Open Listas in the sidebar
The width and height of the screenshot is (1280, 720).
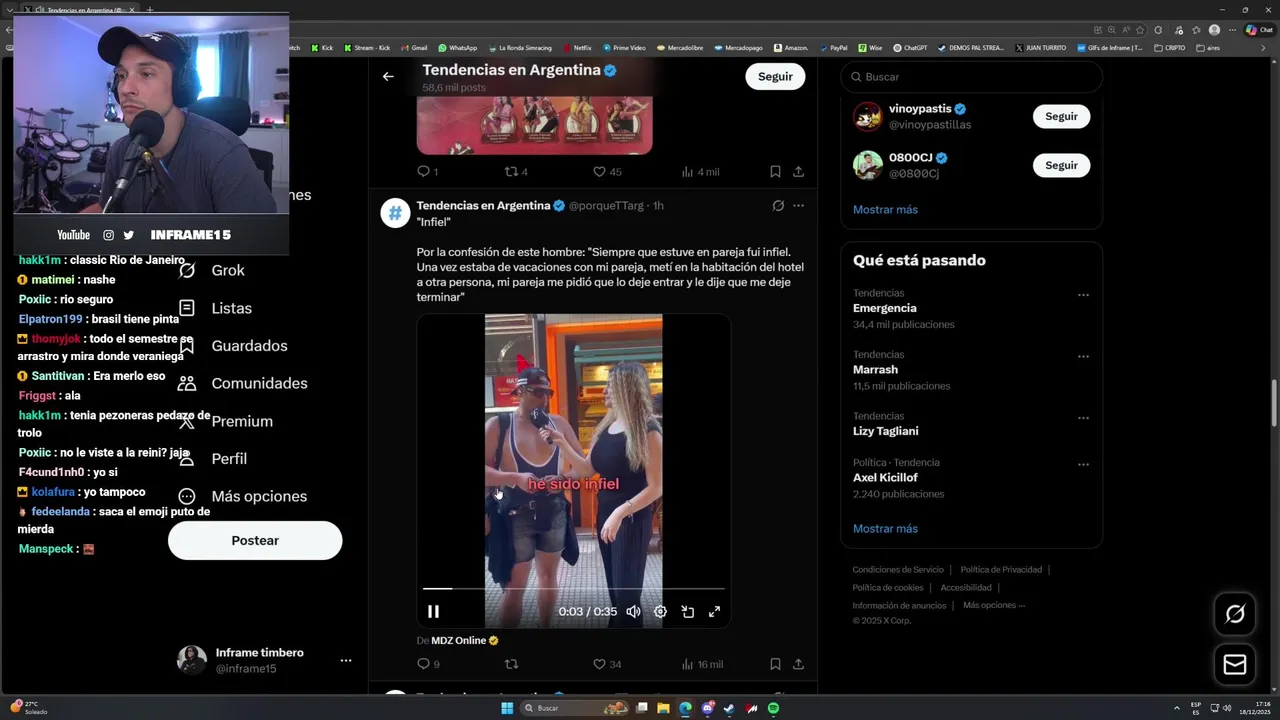[x=216, y=308]
